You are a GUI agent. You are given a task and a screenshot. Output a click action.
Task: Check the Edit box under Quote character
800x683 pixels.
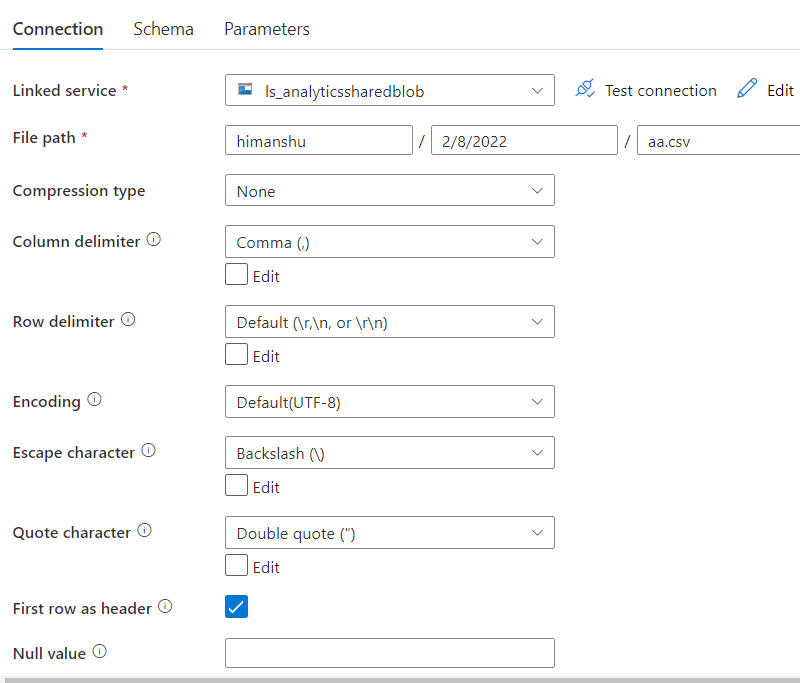[236, 565]
